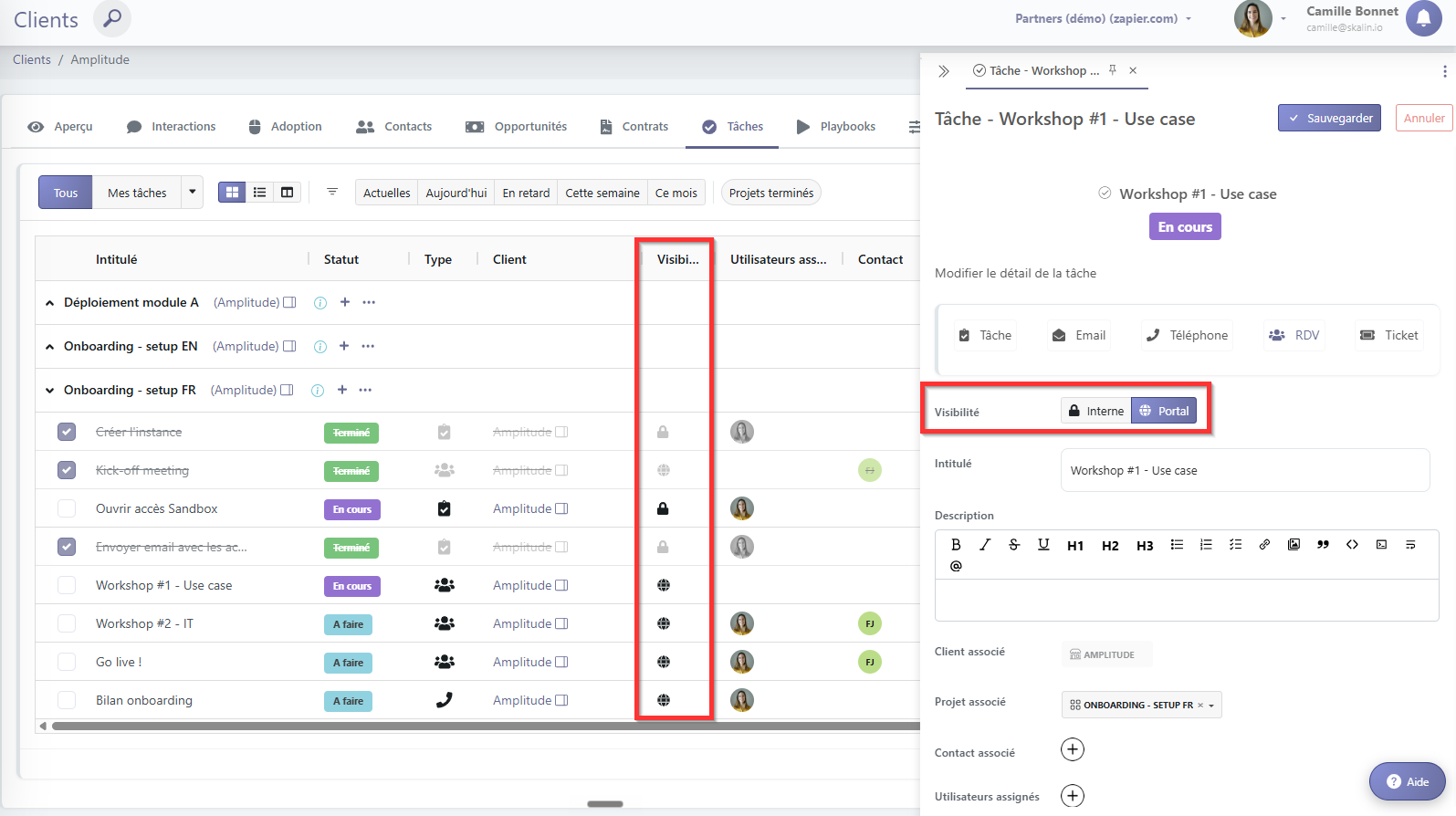Open the Contrats tab
The width and height of the screenshot is (1456, 816).
[x=634, y=127]
